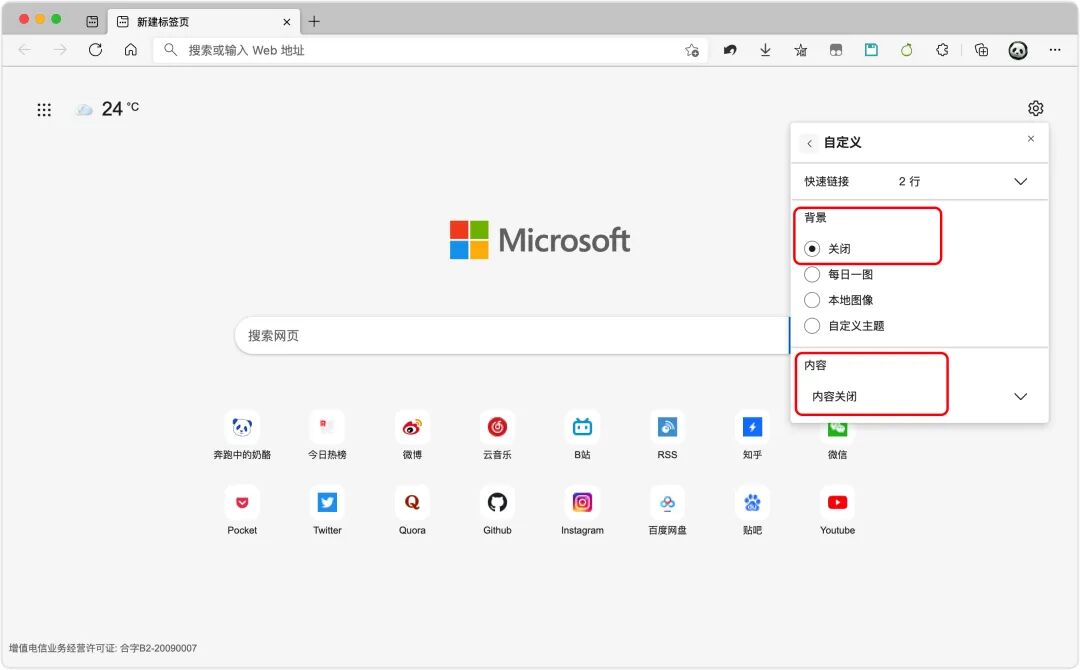Open the RSS quick link

(x=667, y=435)
